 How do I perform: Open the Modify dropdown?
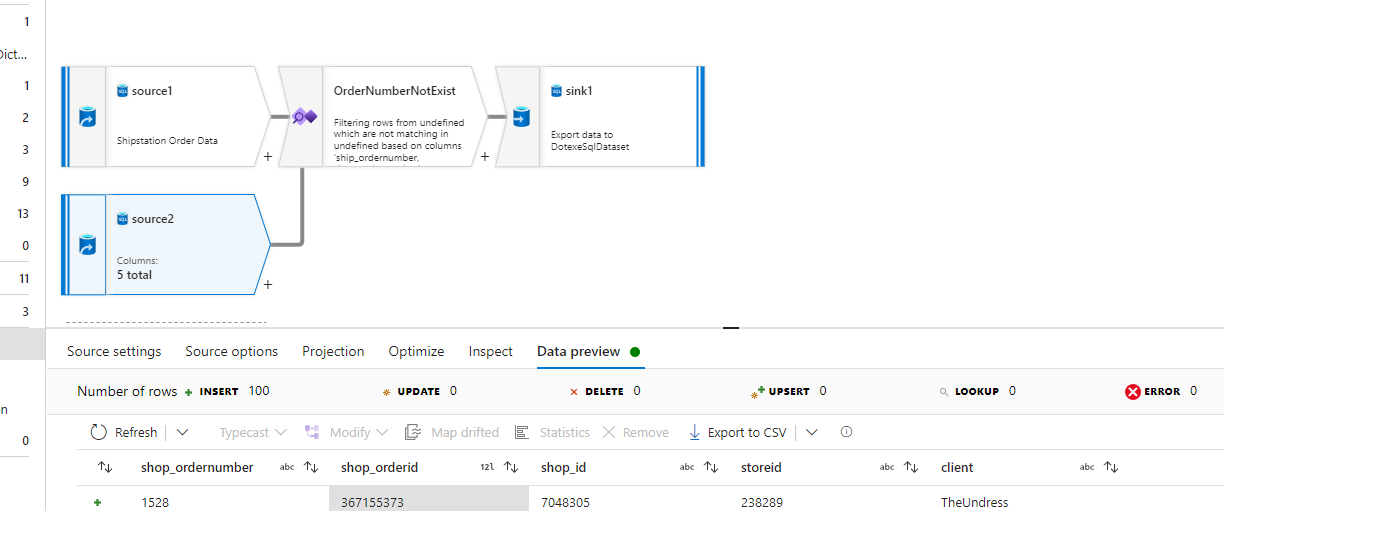point(347,432)
